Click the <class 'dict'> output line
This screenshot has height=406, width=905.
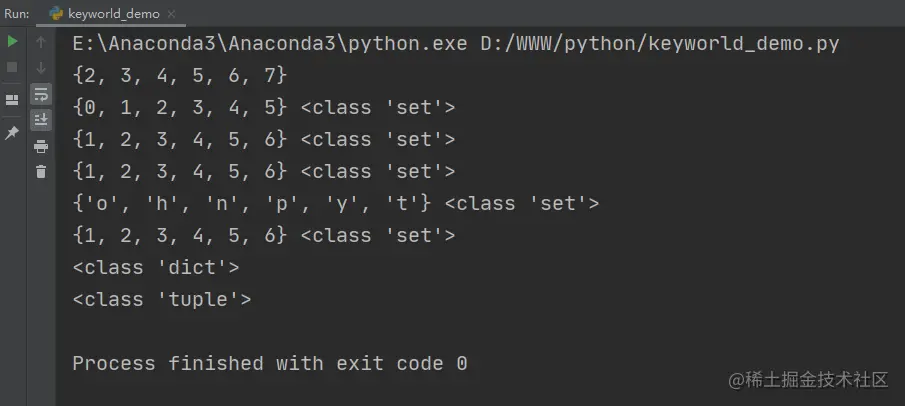tap(156, 267)
